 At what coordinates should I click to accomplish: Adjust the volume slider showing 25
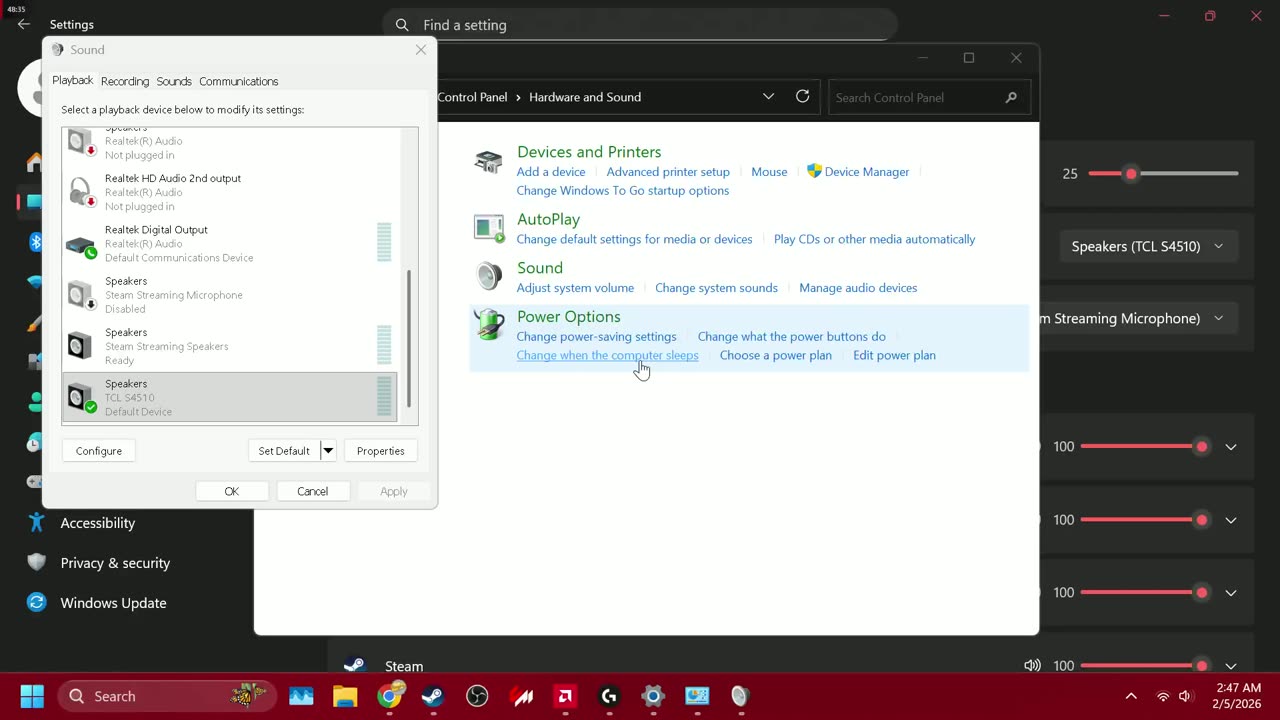1164,174
